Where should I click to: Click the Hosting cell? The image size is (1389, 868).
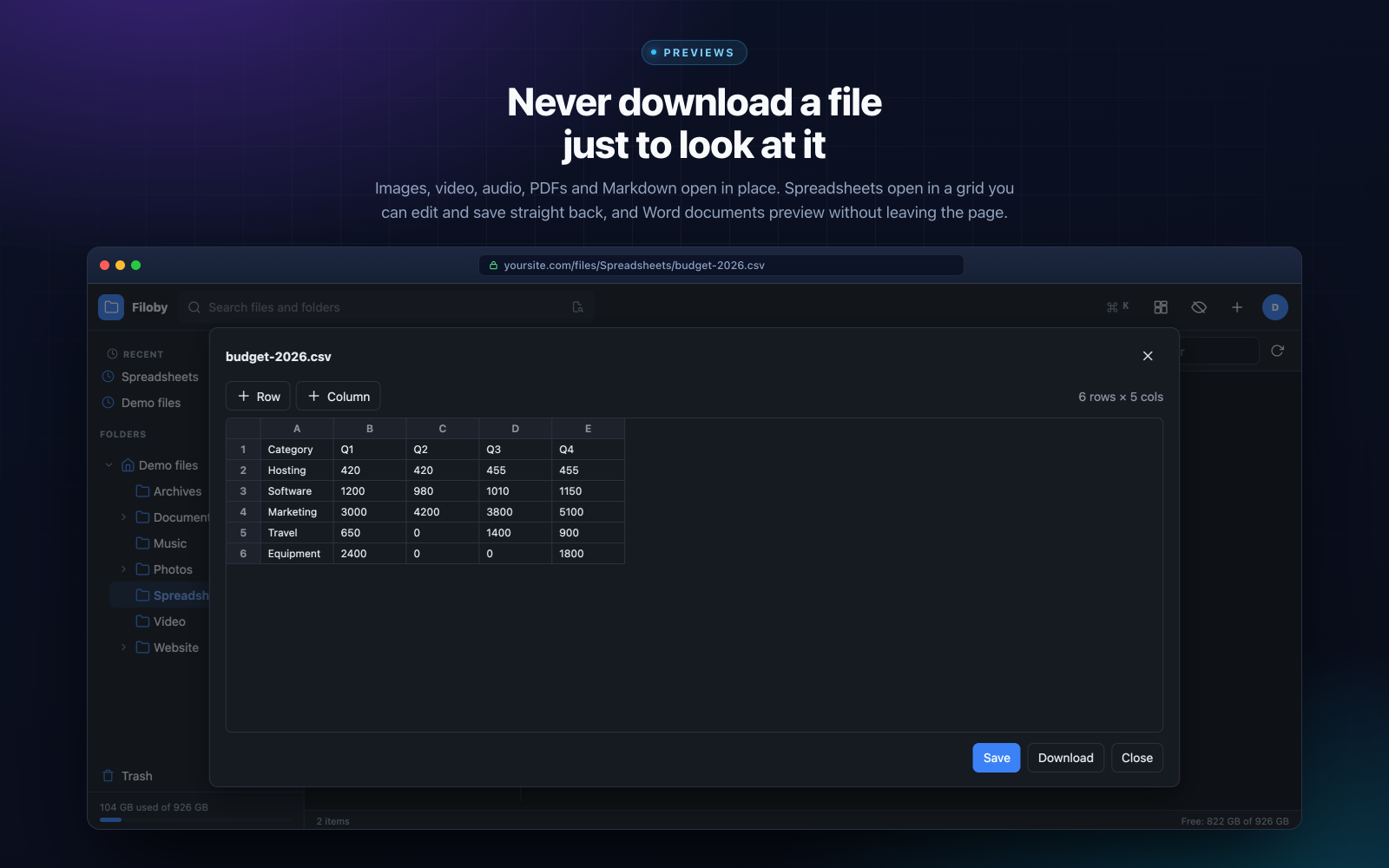coord(297,470)
